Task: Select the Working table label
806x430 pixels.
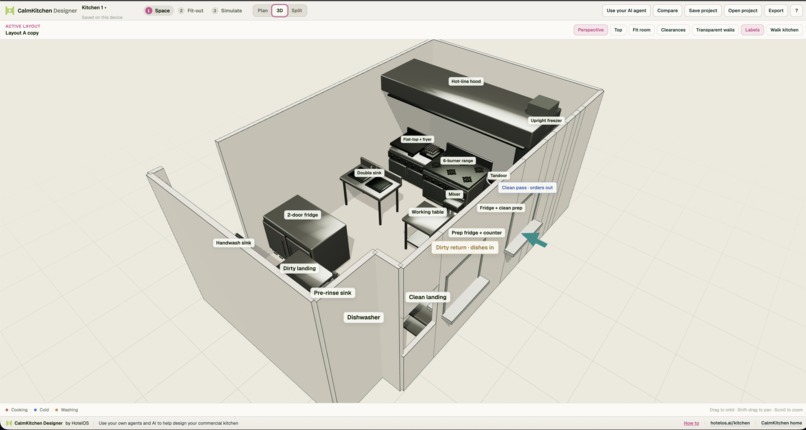Action: tap(427, 212)
